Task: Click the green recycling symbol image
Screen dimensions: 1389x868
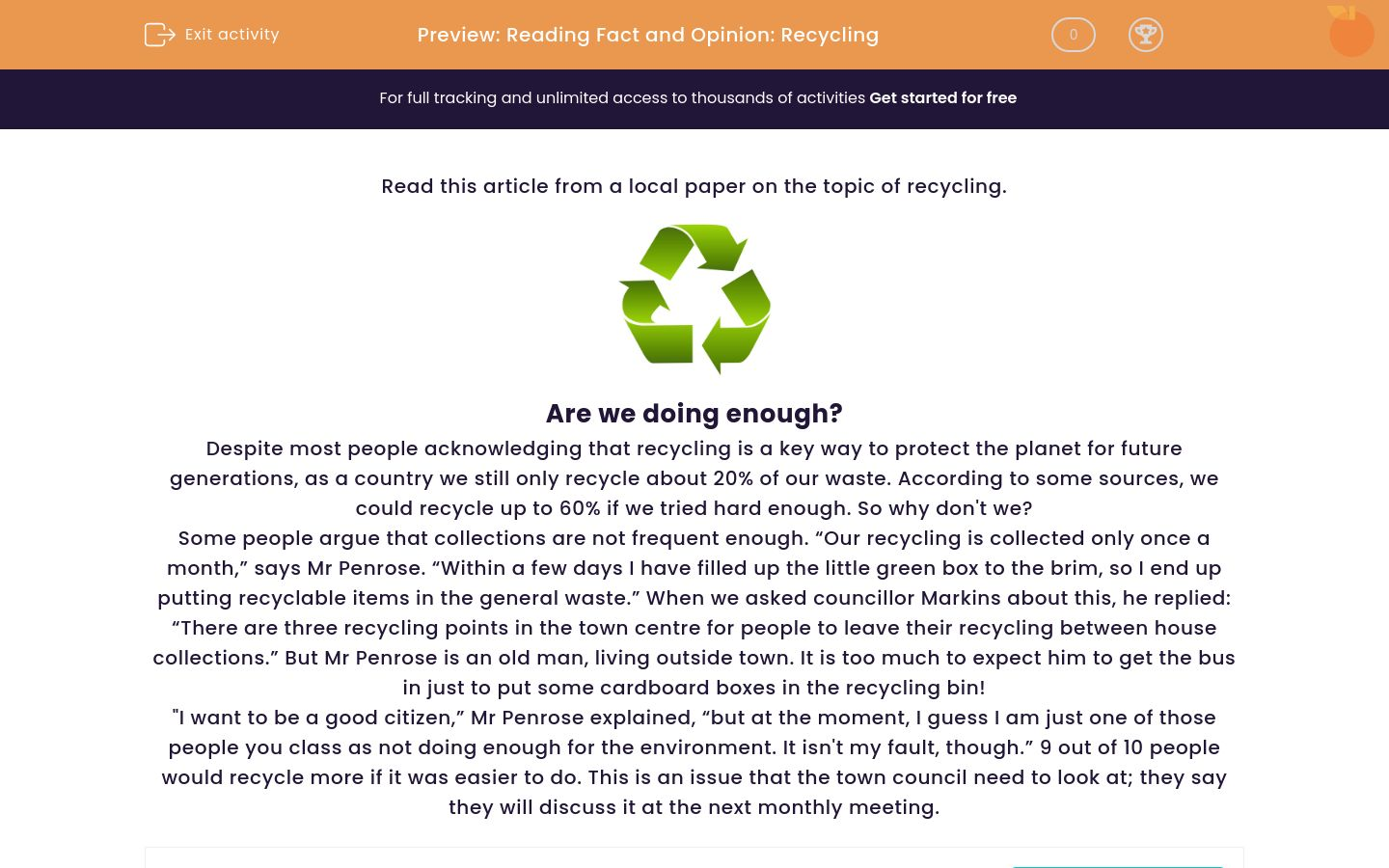Action: 694,299
